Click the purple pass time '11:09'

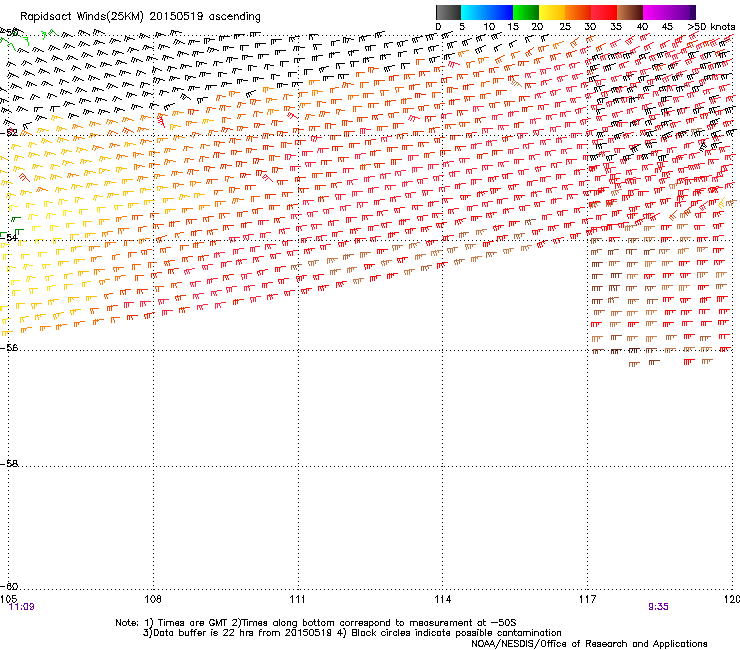tap(22, 607)
